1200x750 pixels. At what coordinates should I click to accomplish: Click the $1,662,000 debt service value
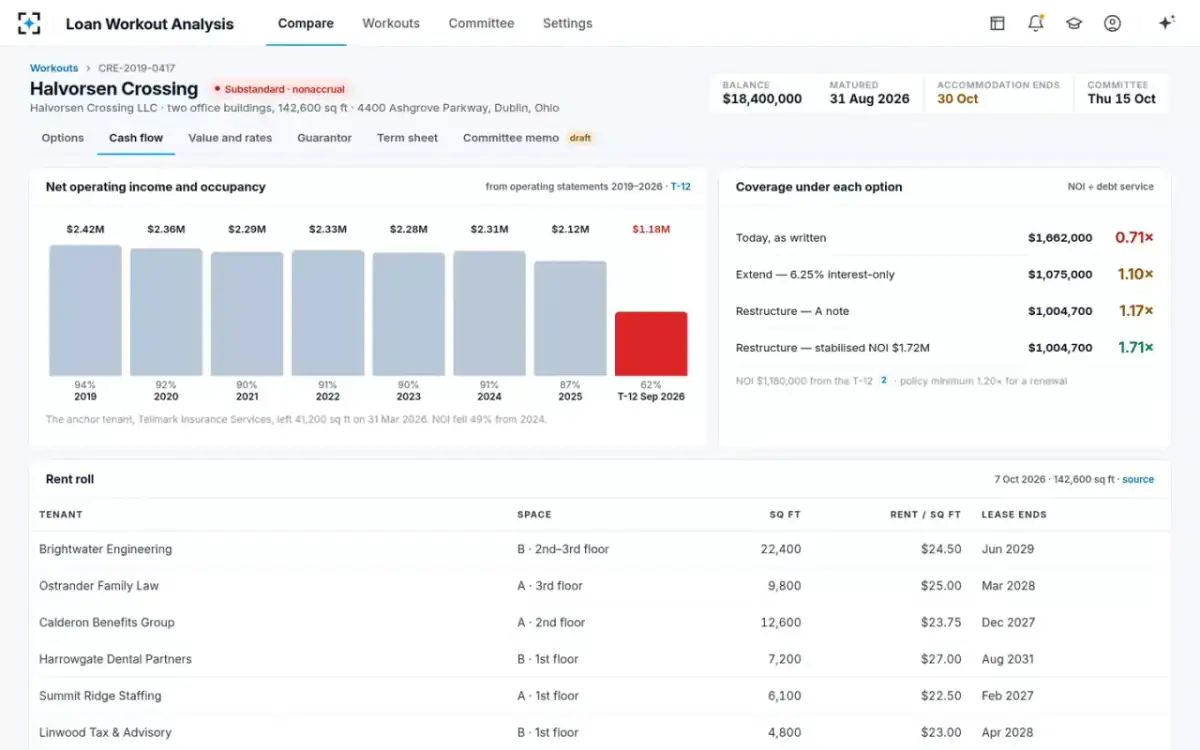click(x=1060, y=238)
